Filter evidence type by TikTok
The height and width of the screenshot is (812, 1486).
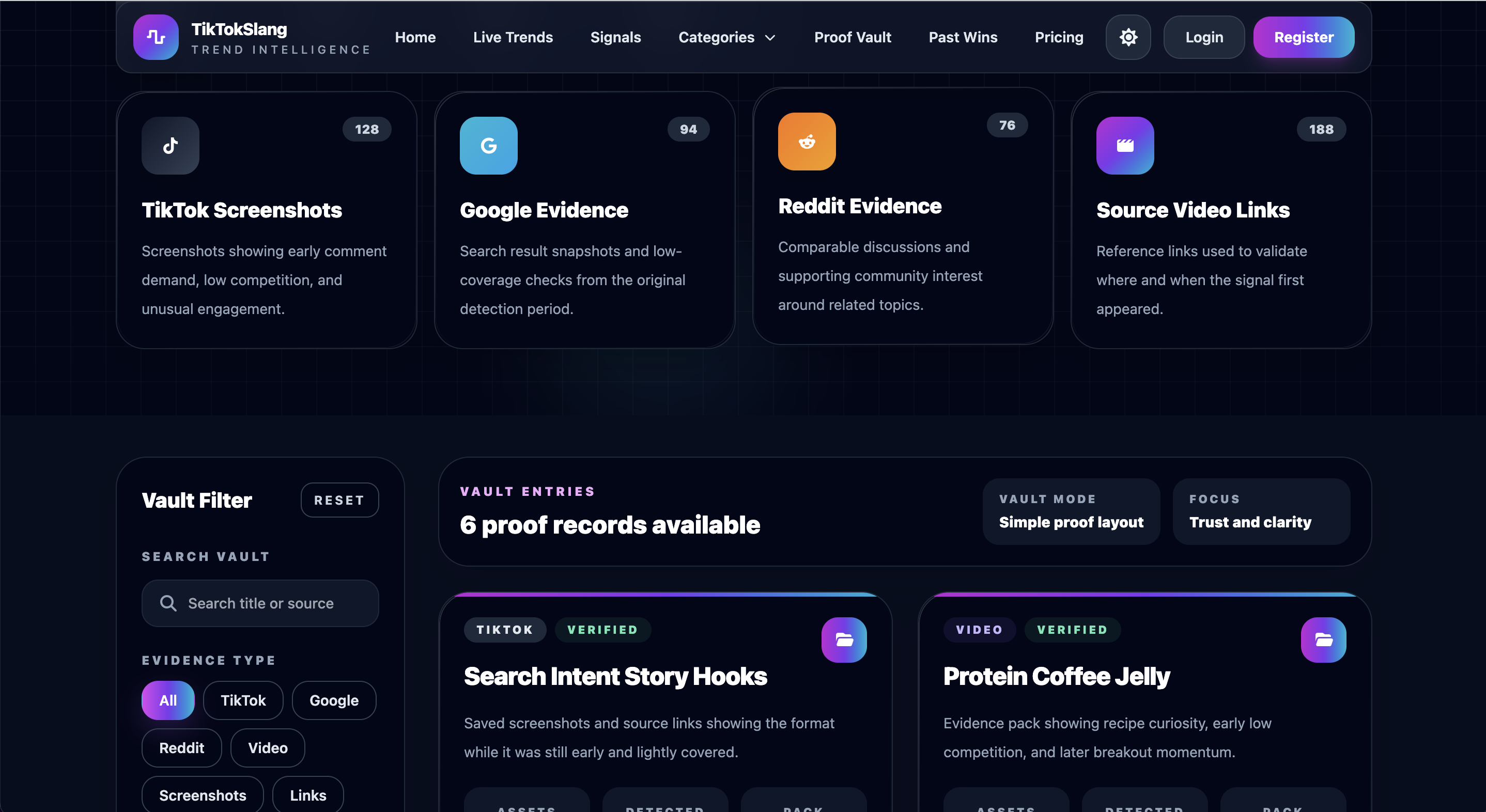[243, 700]
